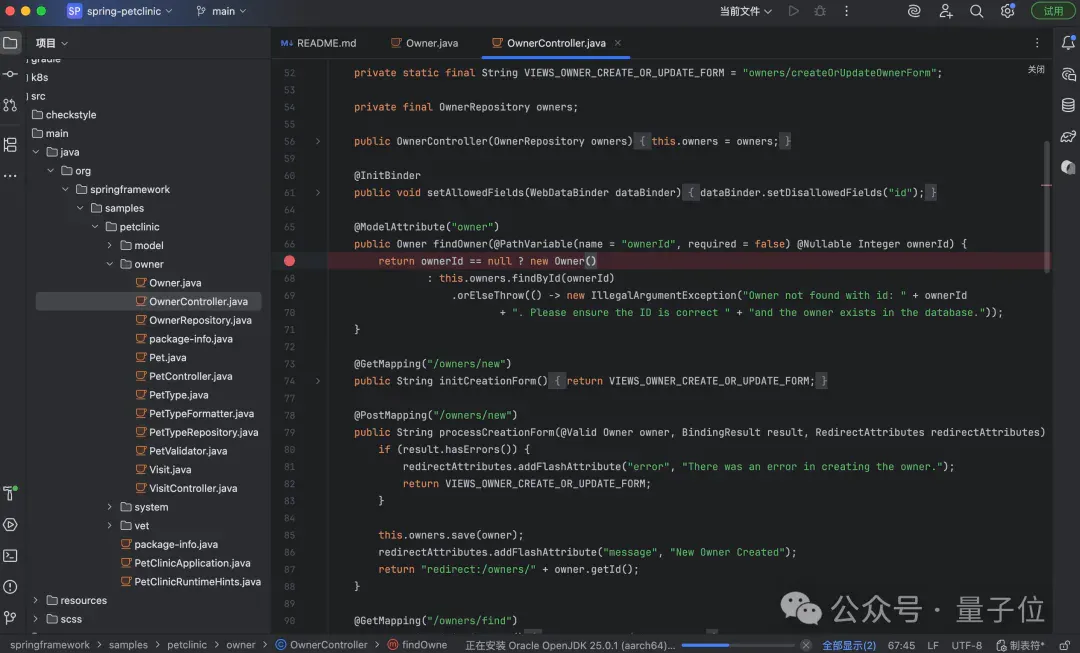
Task: Unfold initCreationForm method at line 74
Action: (318, 381)
